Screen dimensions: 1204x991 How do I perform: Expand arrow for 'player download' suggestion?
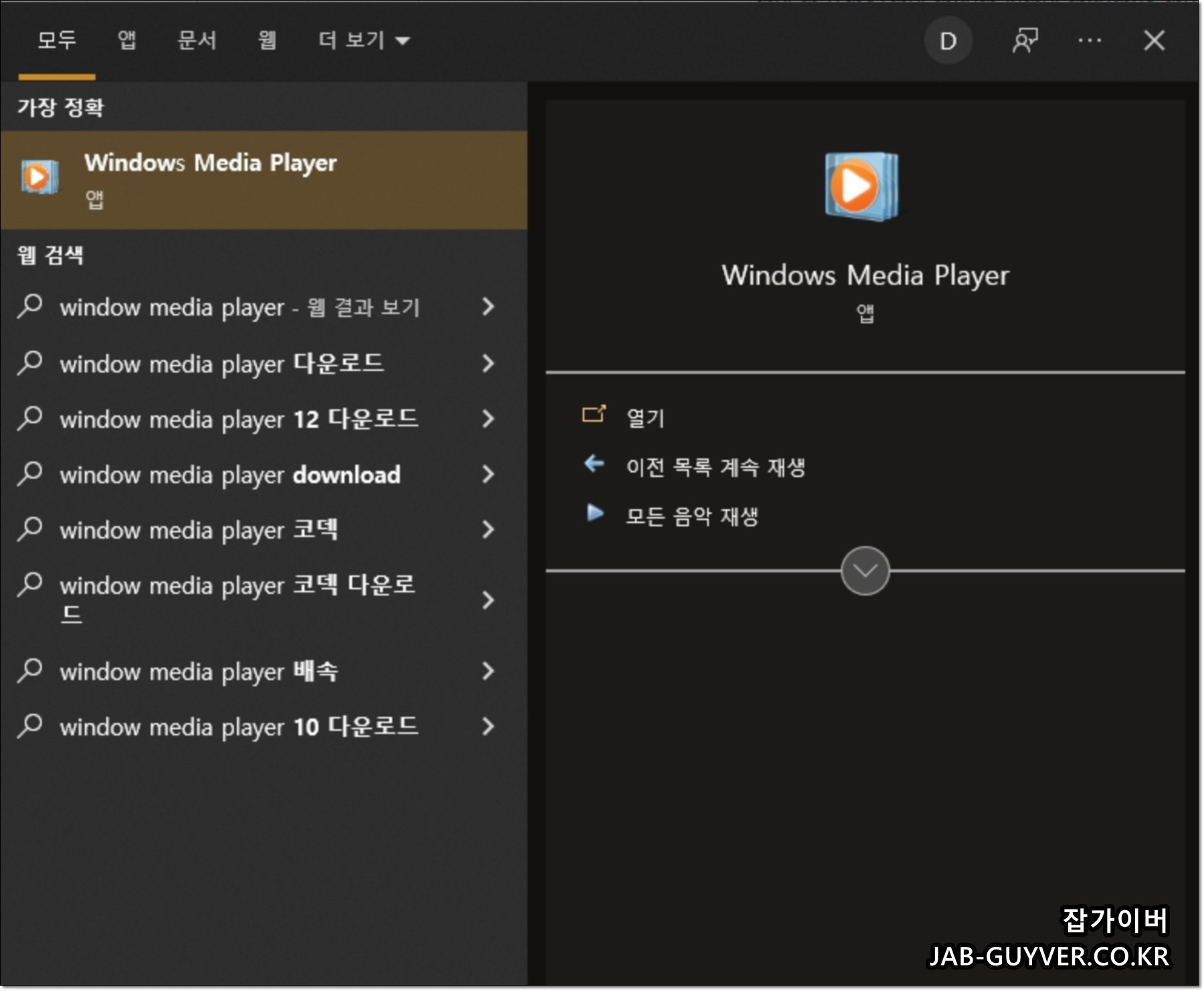(x=488, y=474)
